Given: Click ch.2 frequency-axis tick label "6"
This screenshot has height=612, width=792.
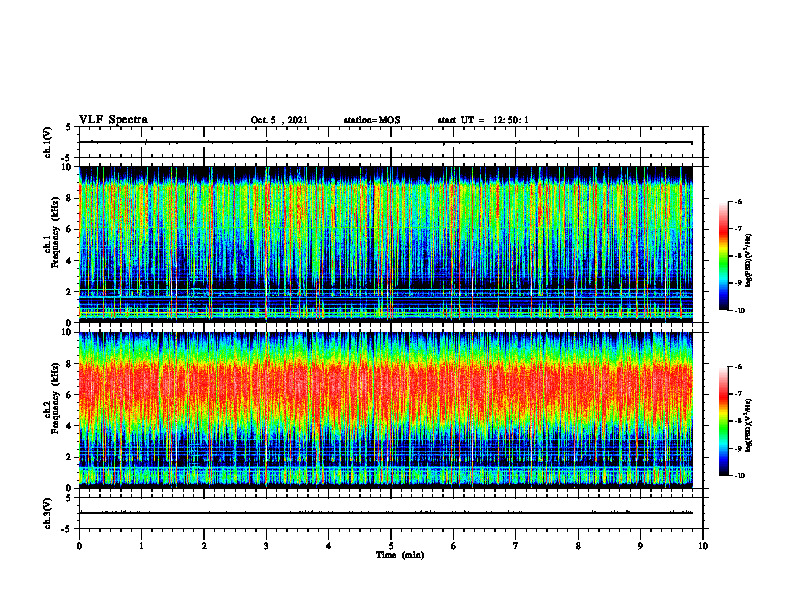Looking at the screenshot, I should pyautogui.click(x=69, y=395).
